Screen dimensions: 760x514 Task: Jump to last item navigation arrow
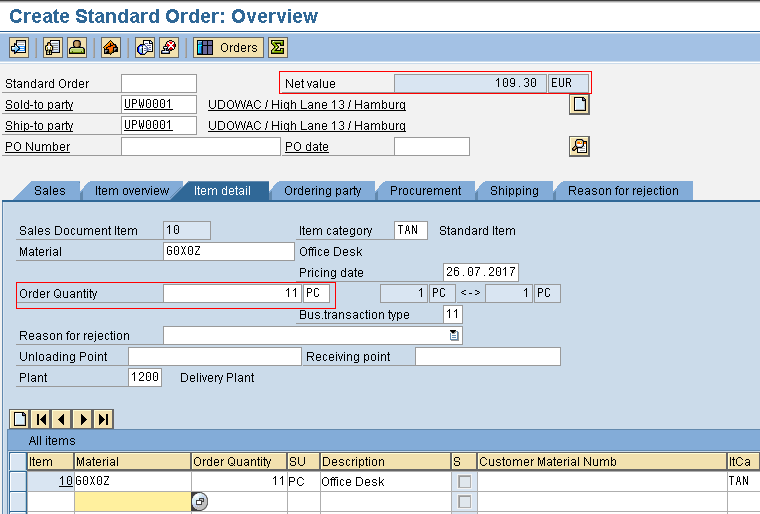coord(103,419)
